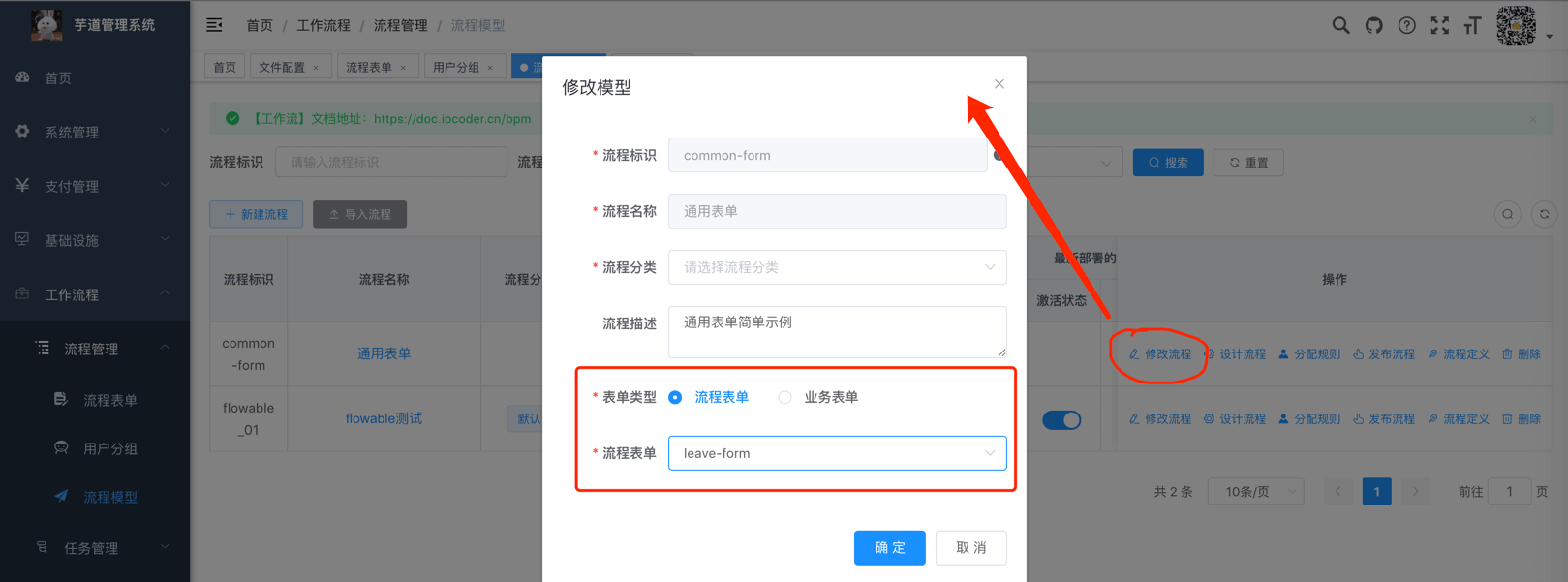Click the search magnifier icon in header

1340,26
